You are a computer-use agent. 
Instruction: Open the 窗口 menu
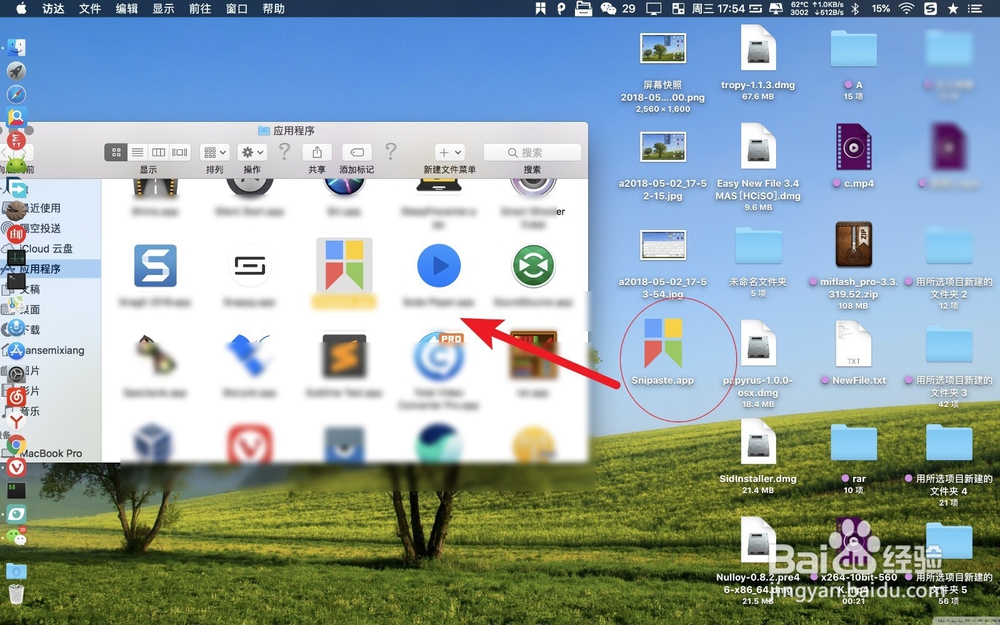click(237, 8)
